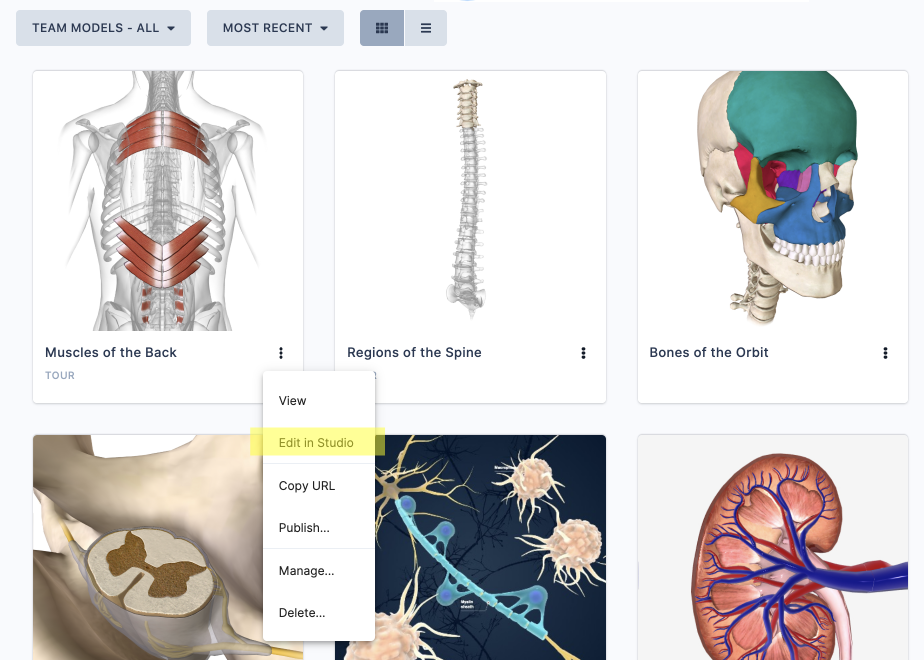This screenshot has height=660, width=924.
Task: Switch to list view layout
Action: pyautogui.click(x=425, y=28)
